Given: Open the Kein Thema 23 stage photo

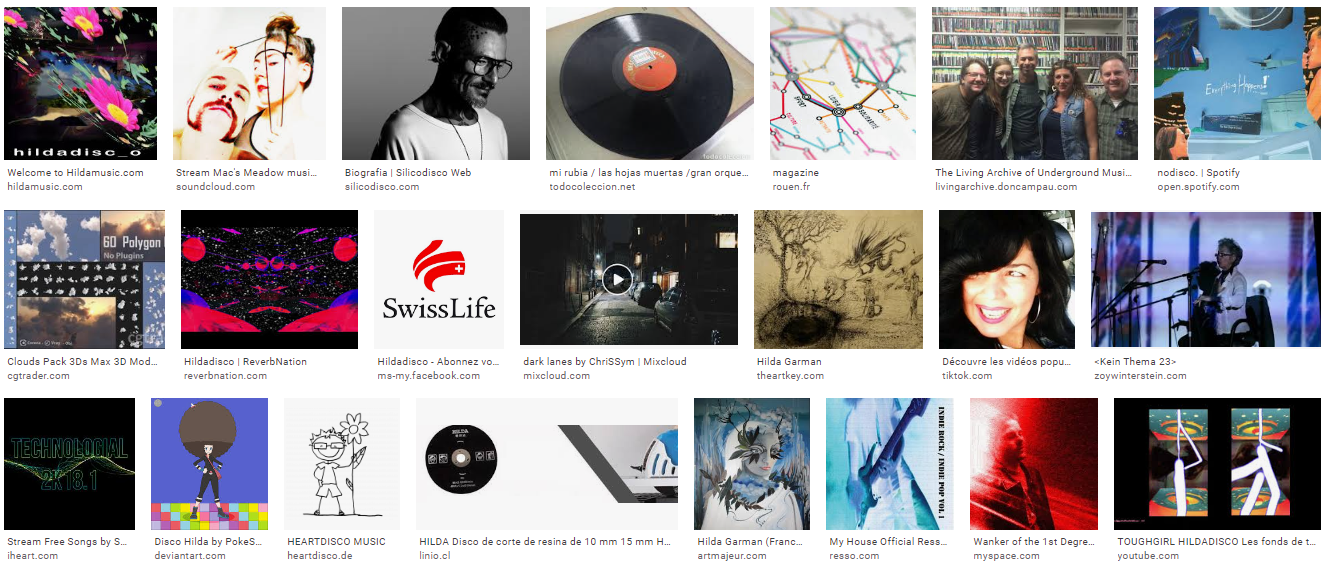Looking at the screenshot, I should tap(1206, 279).
